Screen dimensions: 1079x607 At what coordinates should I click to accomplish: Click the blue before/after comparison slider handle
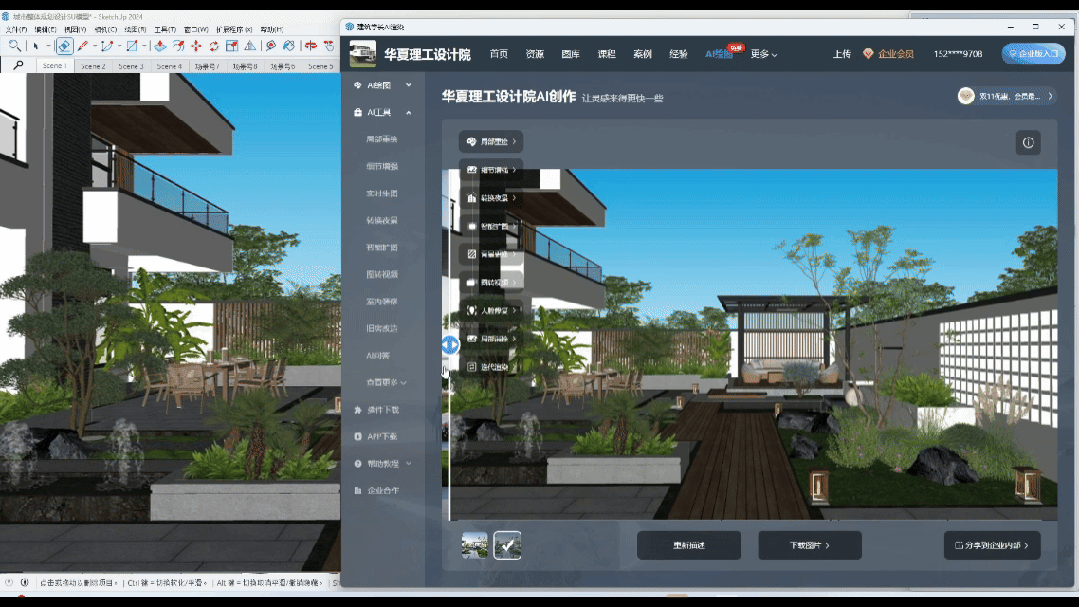(450, 345)
